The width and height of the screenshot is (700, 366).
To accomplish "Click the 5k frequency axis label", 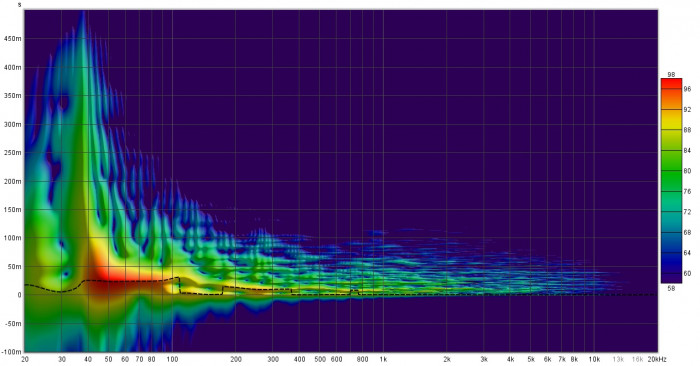I will [x=531, y=359].
